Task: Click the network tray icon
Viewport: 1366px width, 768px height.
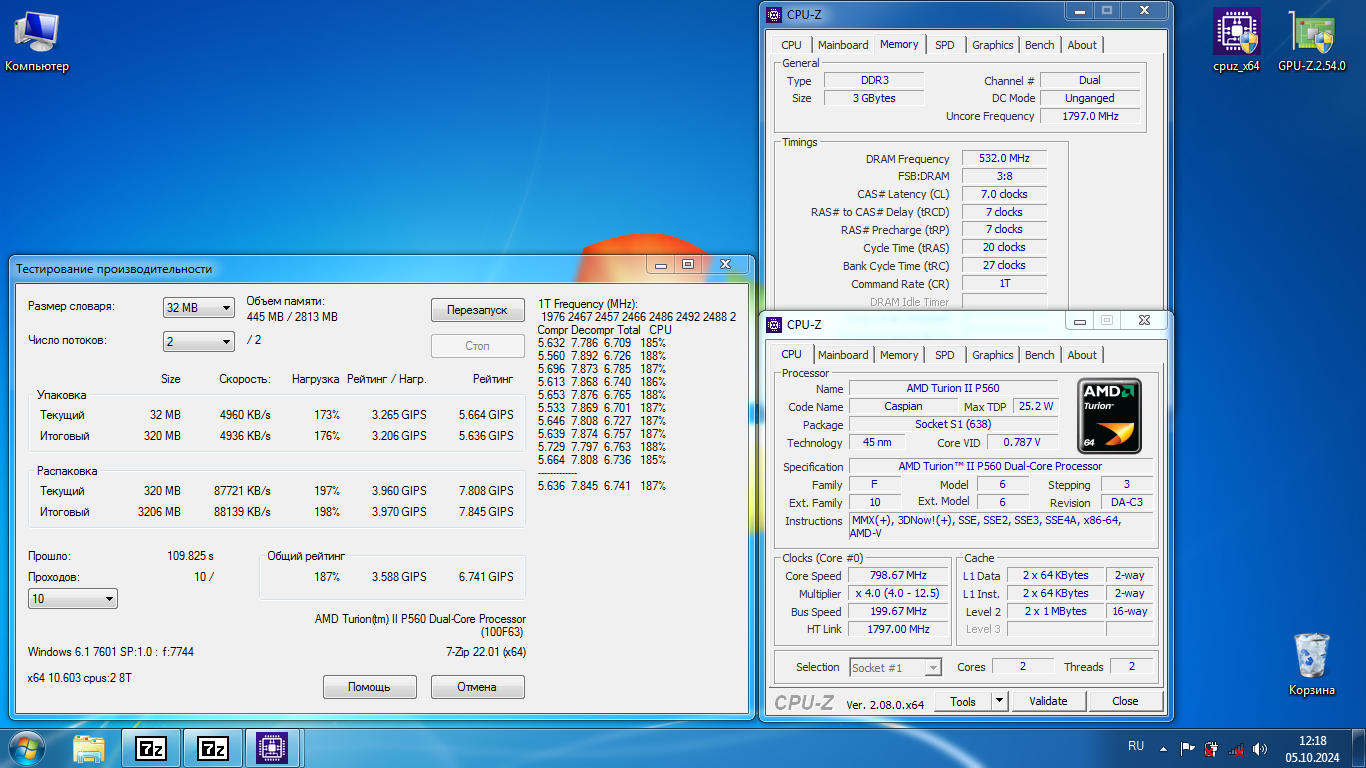Action: [1236, 747]
